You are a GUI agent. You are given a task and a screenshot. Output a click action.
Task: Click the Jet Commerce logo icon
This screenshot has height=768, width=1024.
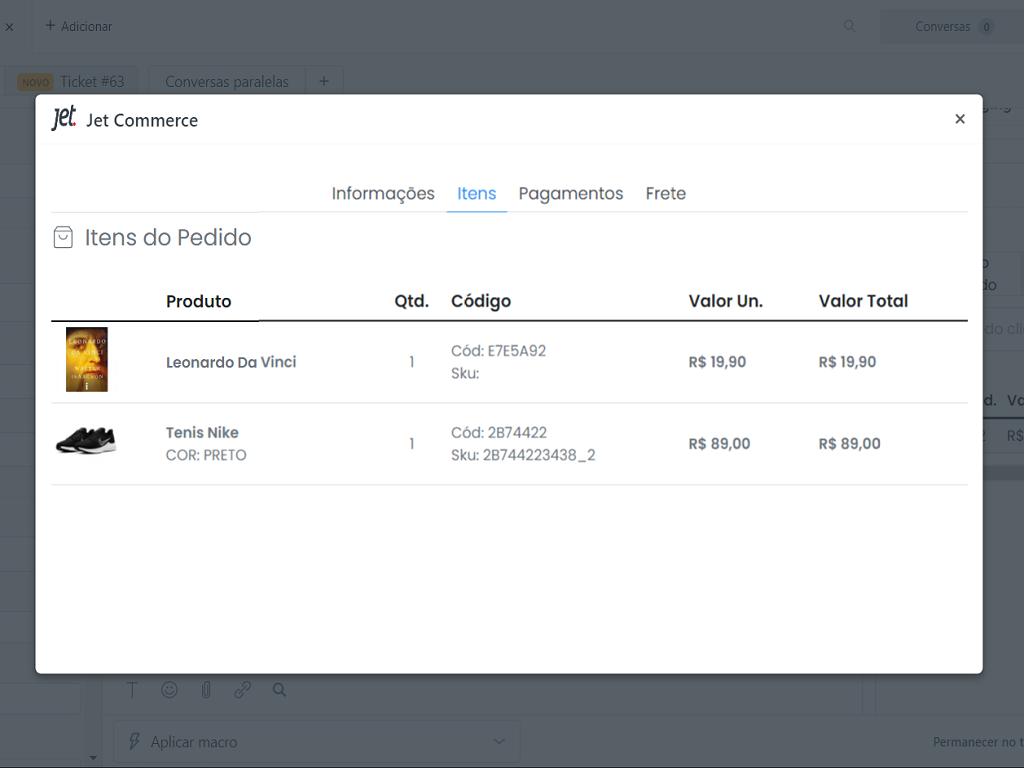pos(64,119)
